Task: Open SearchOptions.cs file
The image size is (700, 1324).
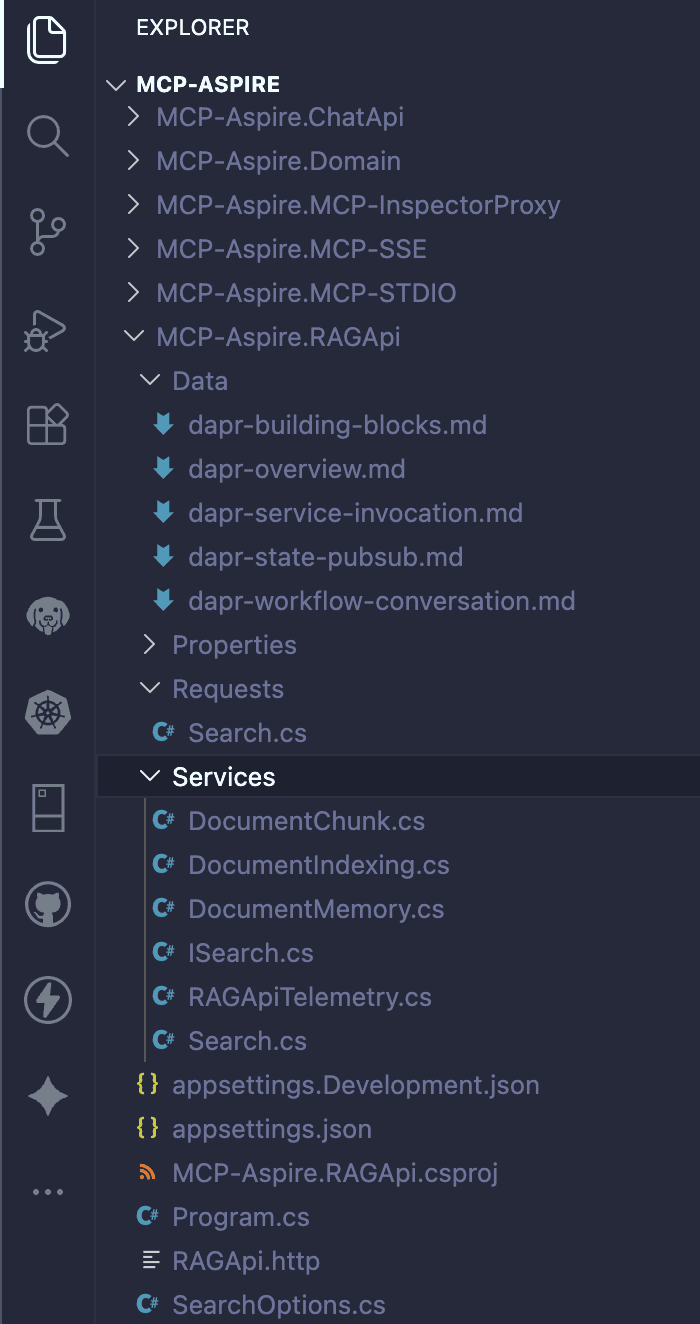Action: pos(279,1305)
